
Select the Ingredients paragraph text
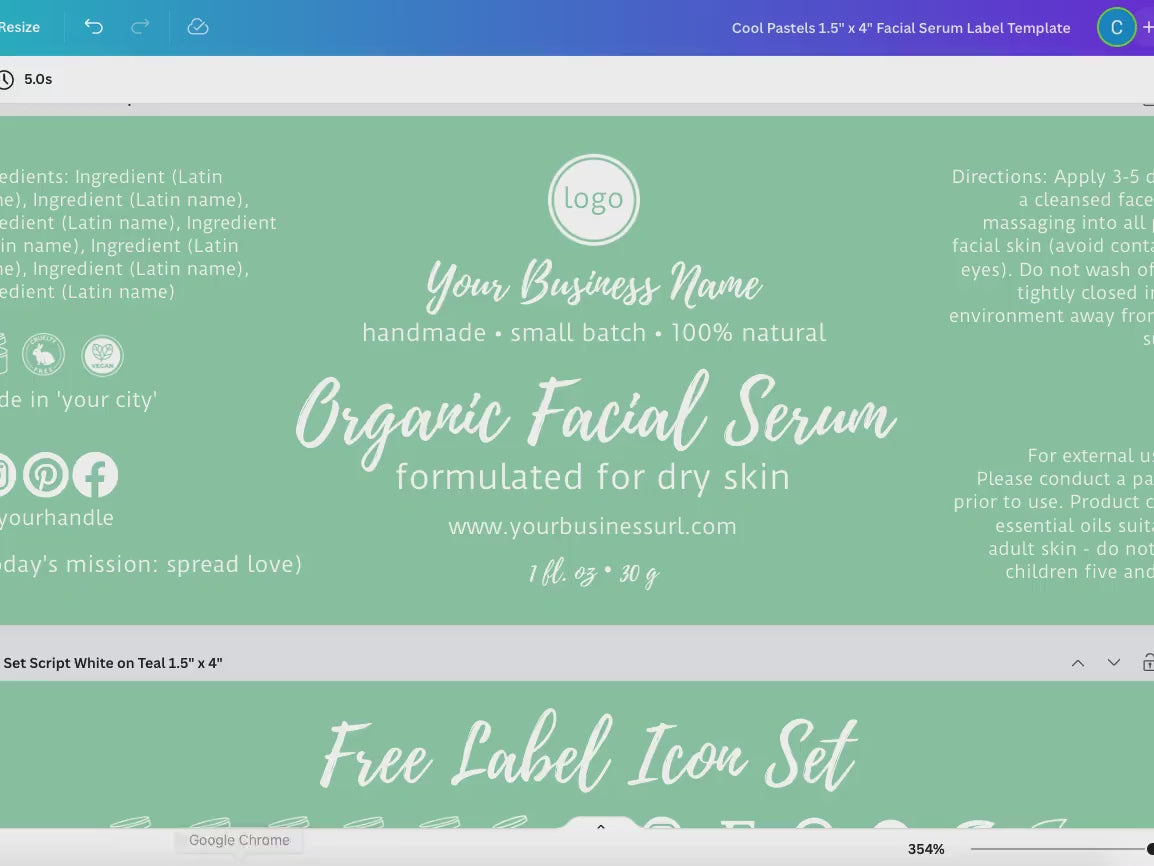pyautogui.click(x=138, y=234)
